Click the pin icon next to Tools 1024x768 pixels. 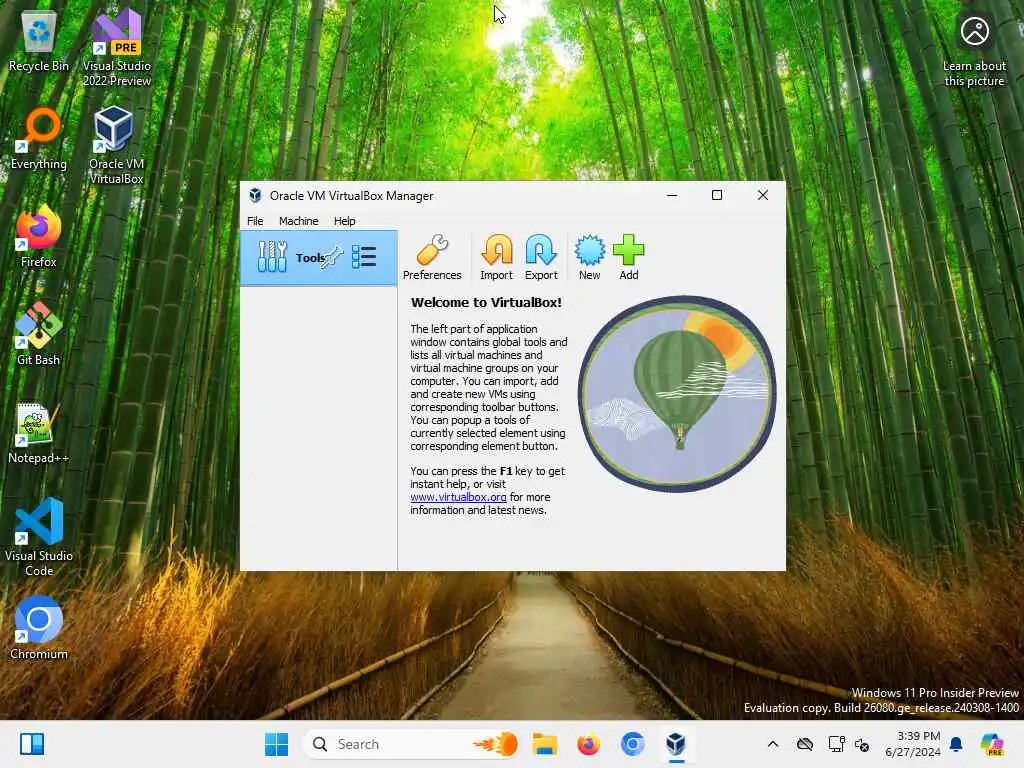click(332, 257)
